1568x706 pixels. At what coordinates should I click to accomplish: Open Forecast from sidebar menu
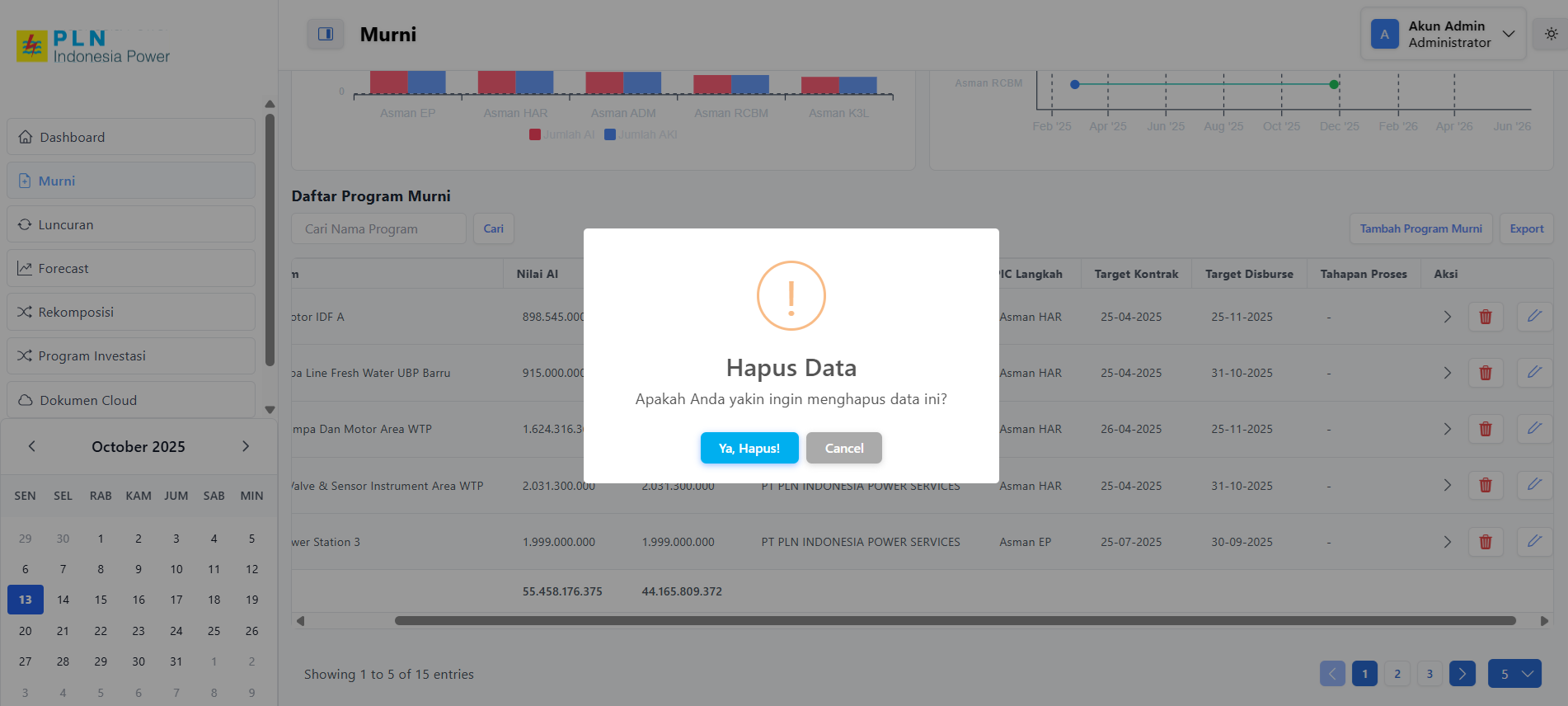130,268
